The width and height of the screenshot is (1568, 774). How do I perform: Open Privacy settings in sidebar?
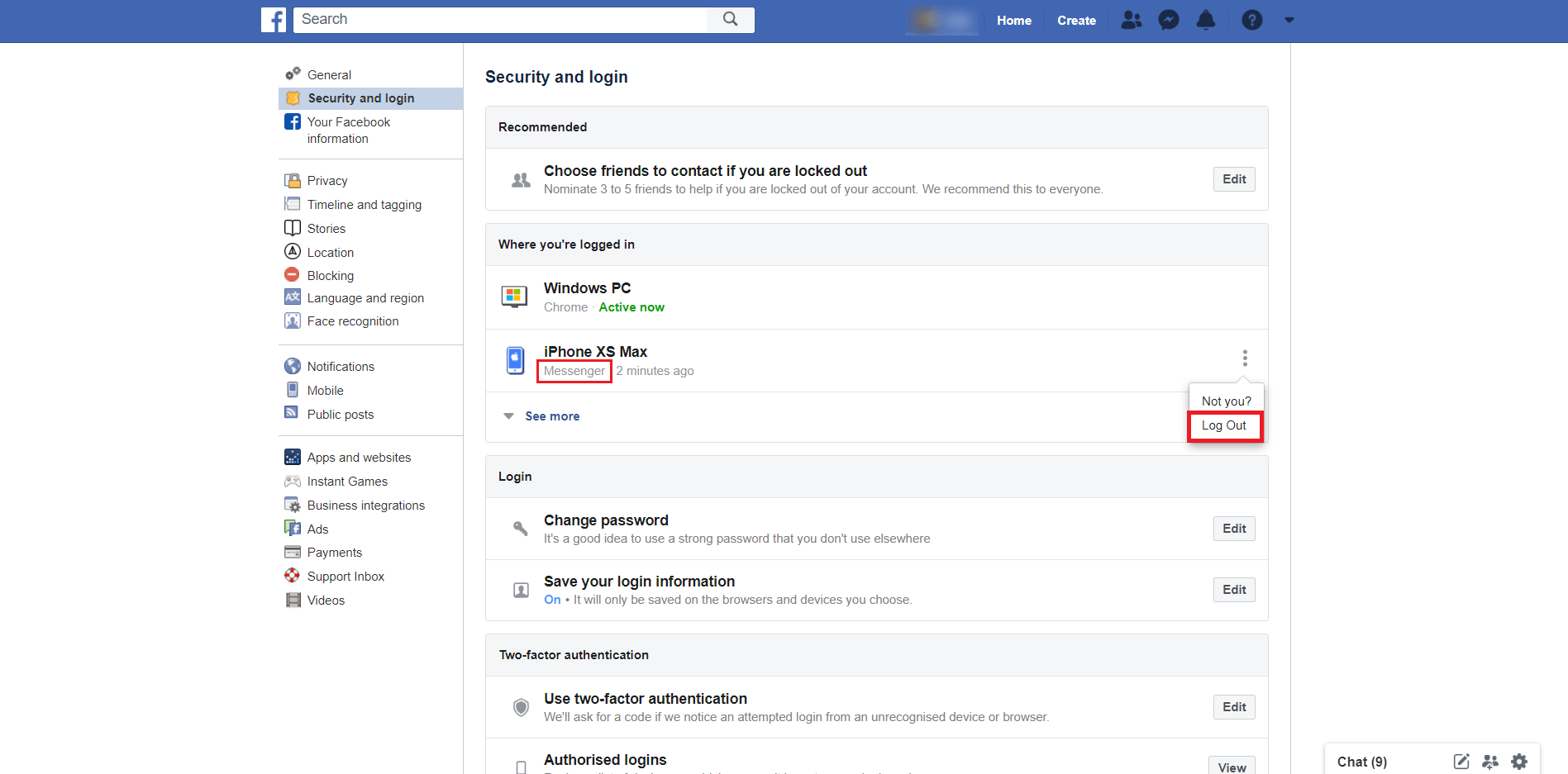tap(326, 181)
